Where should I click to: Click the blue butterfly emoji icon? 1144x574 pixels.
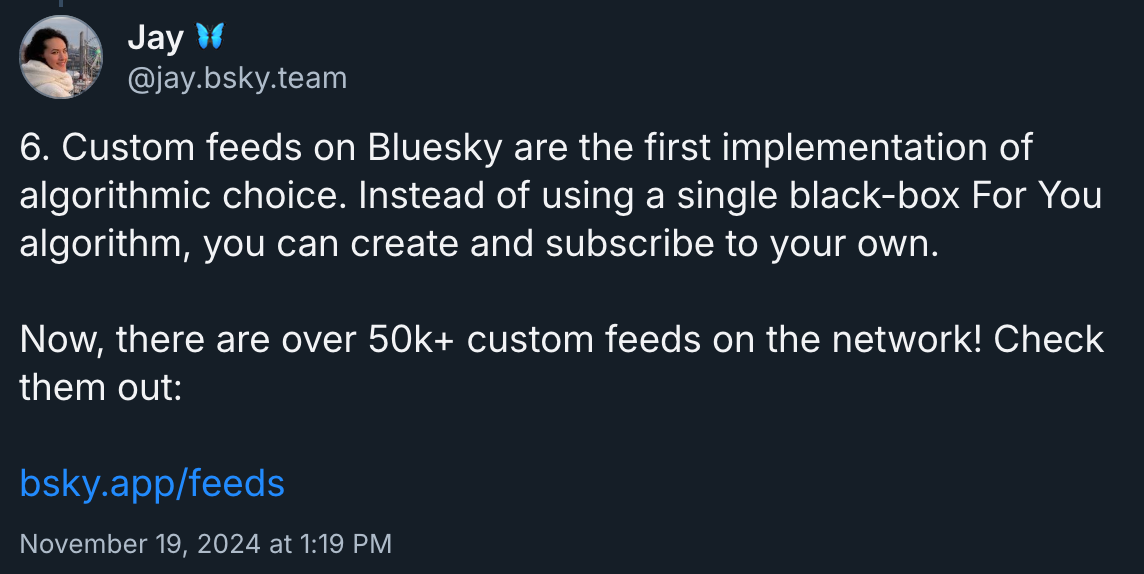point(210,36)
